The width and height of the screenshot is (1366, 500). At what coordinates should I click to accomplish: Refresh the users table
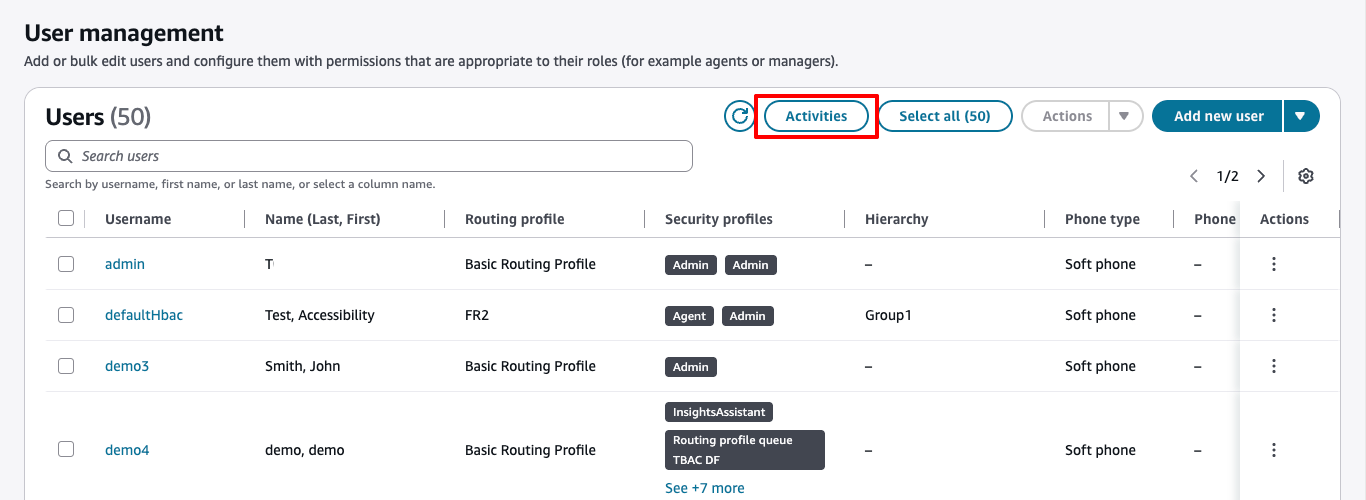click(739, 116)
